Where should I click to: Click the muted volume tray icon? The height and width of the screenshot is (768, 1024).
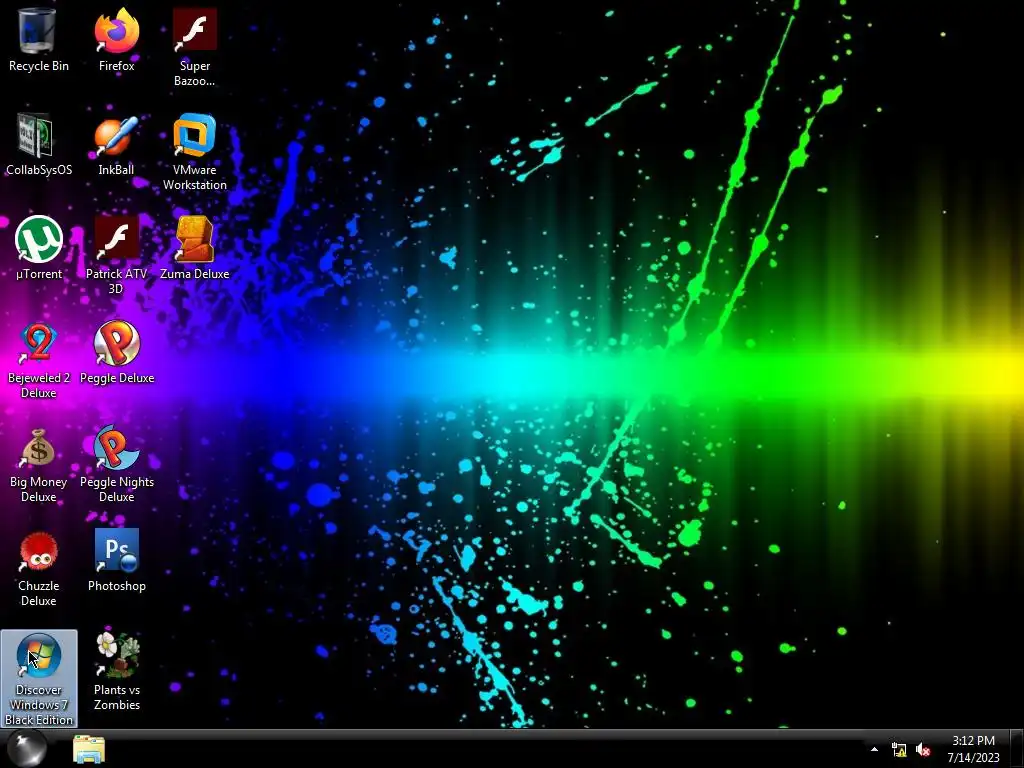(x=923, y=749)
